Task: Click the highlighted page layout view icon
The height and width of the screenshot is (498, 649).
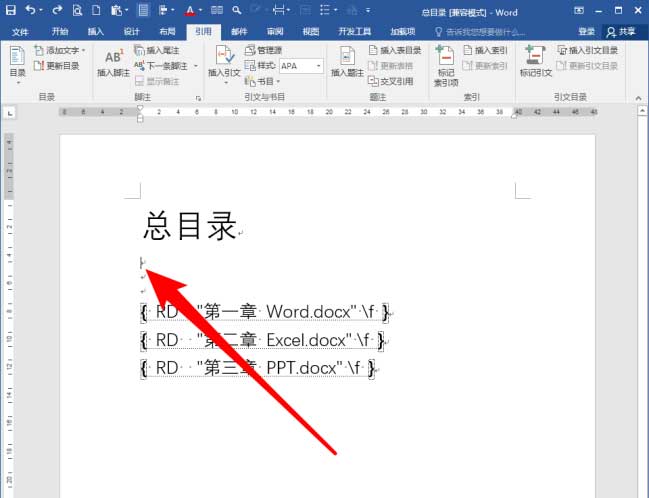Action: pos(143,10)
